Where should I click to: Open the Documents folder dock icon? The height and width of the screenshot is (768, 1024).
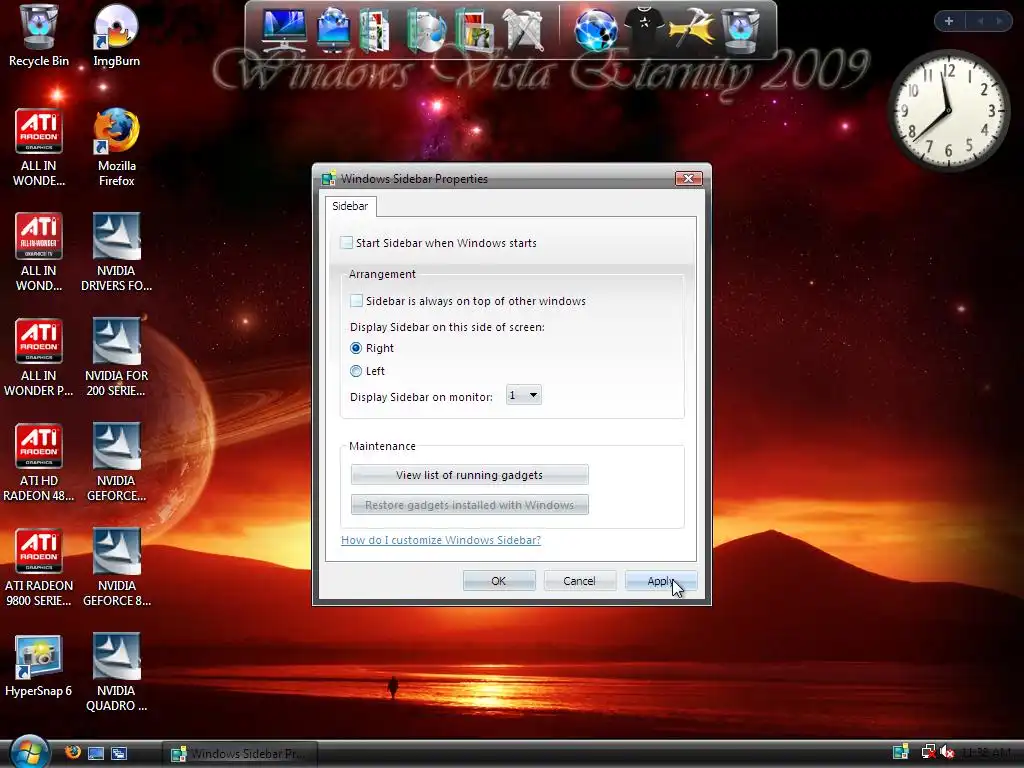click(375, 29)
